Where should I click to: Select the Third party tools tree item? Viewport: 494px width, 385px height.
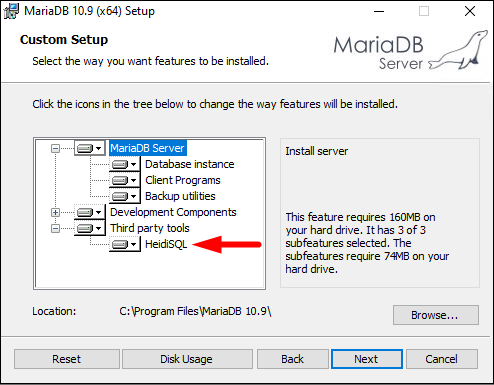(150, 228)
